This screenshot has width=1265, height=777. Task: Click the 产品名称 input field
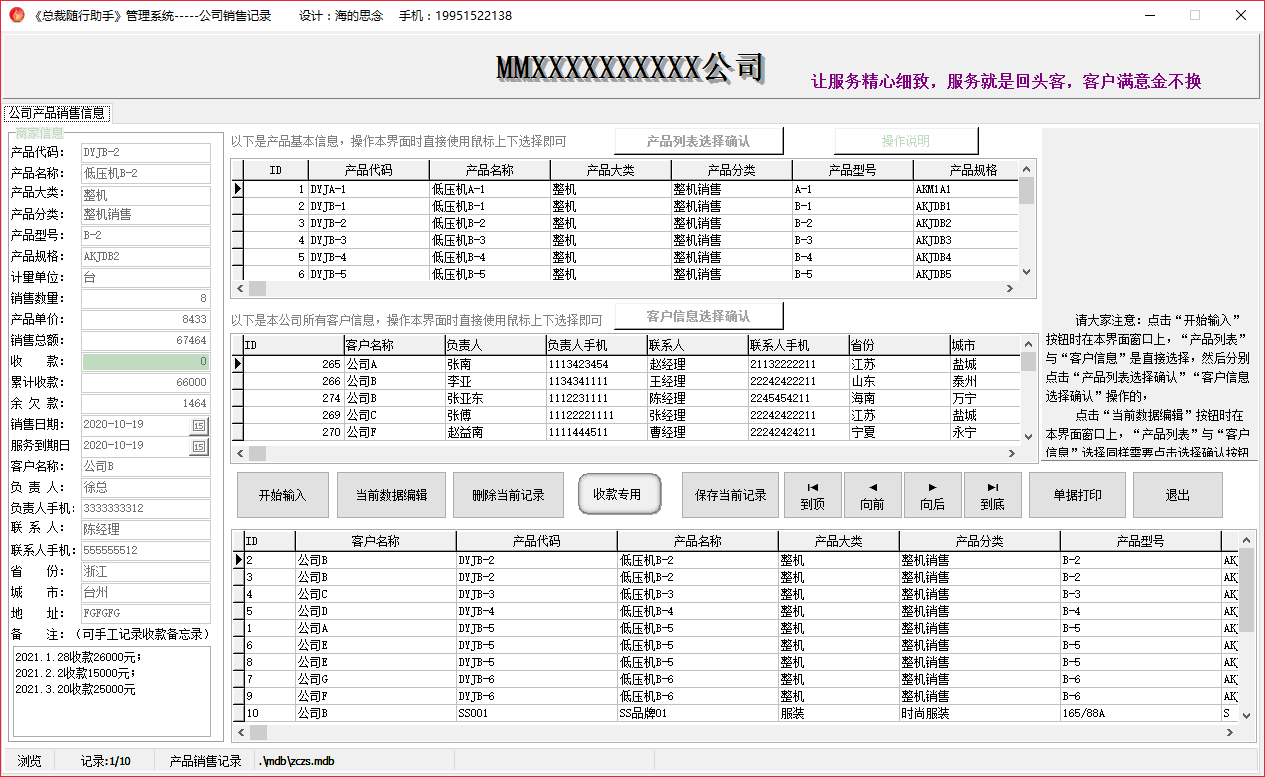point(146,173)
